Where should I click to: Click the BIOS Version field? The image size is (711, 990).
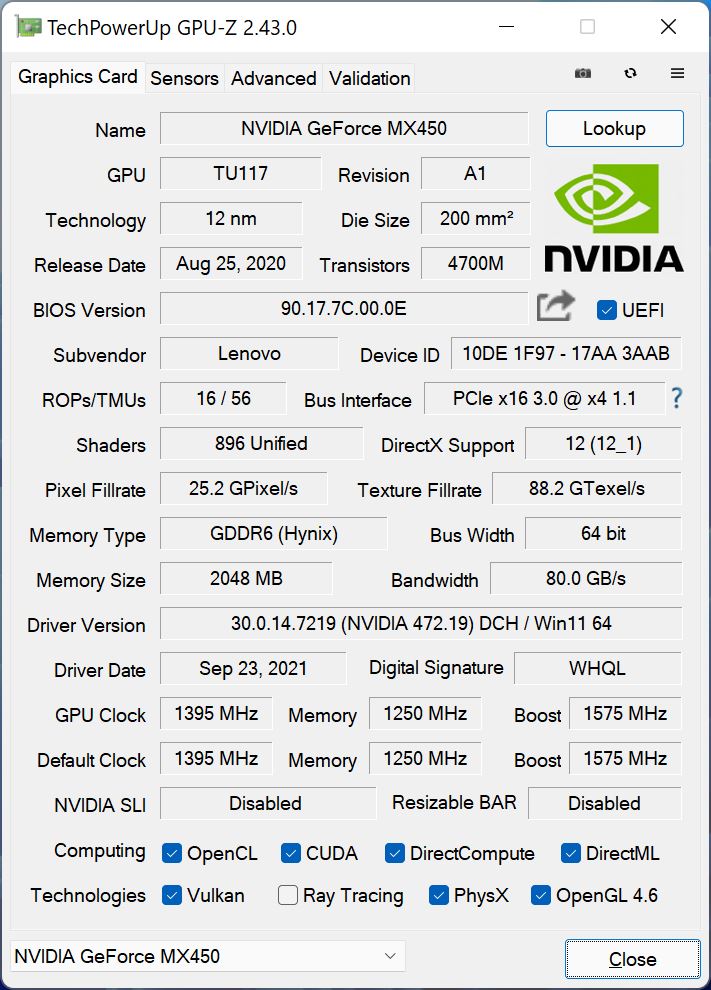coord(343,308)
